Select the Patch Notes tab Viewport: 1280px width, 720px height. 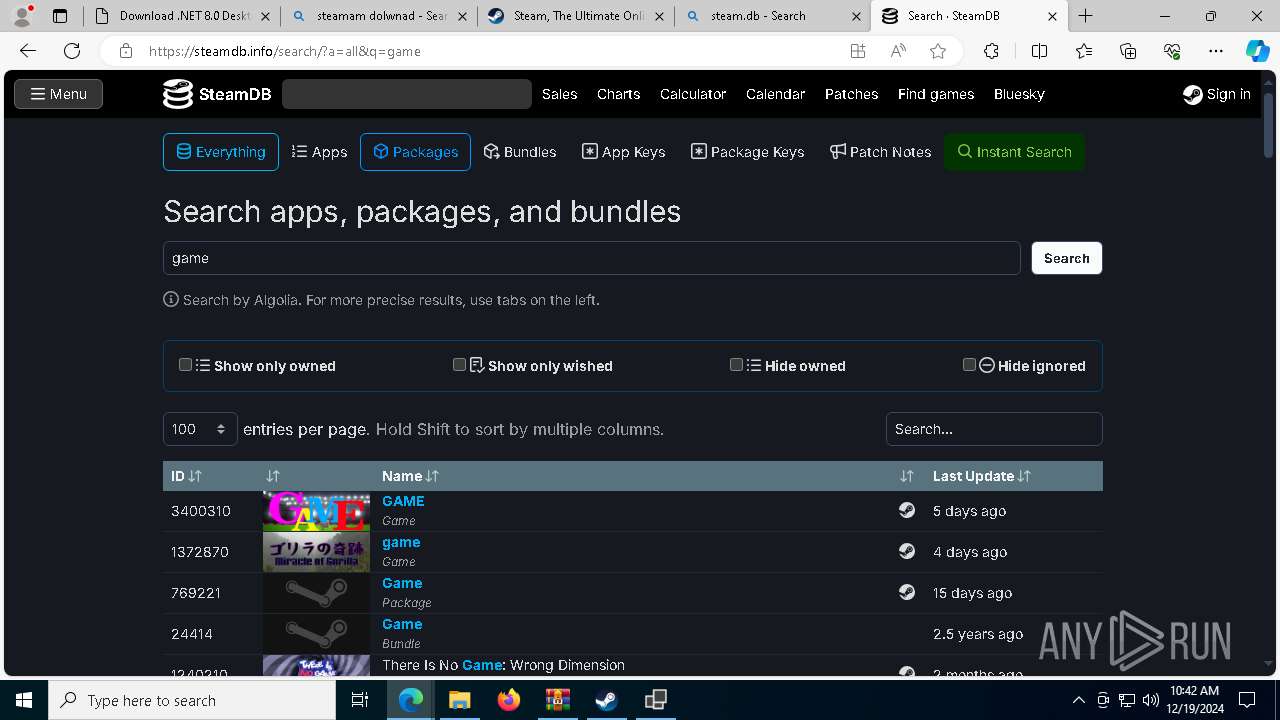click(x=880, y=152)
